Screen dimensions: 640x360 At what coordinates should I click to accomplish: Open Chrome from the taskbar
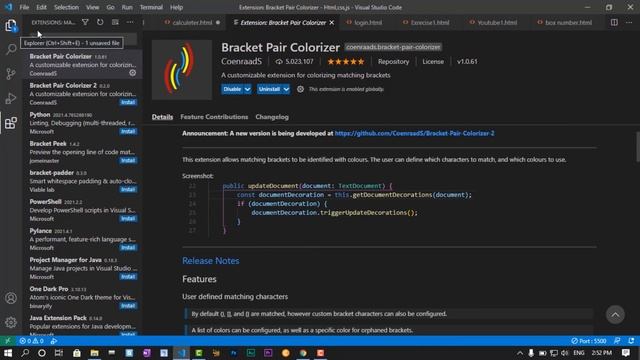coord(303,353)
